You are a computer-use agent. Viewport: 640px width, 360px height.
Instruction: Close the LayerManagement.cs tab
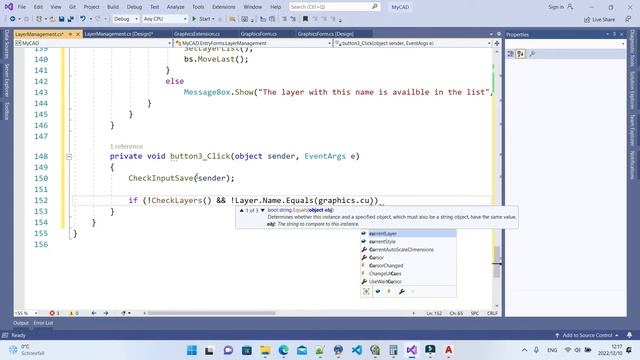click(78, 34)
